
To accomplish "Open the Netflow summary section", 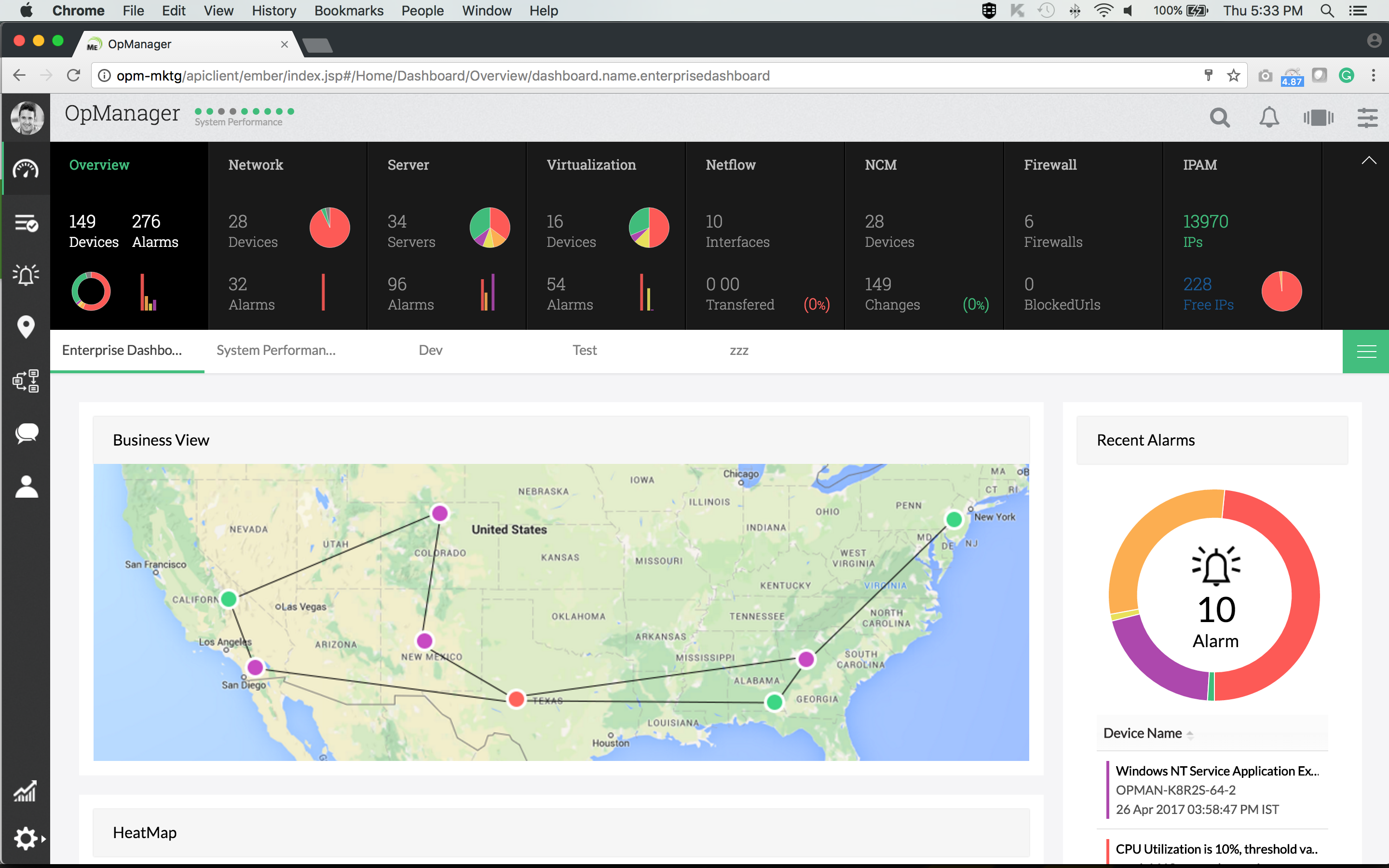I will click(730, 165).
